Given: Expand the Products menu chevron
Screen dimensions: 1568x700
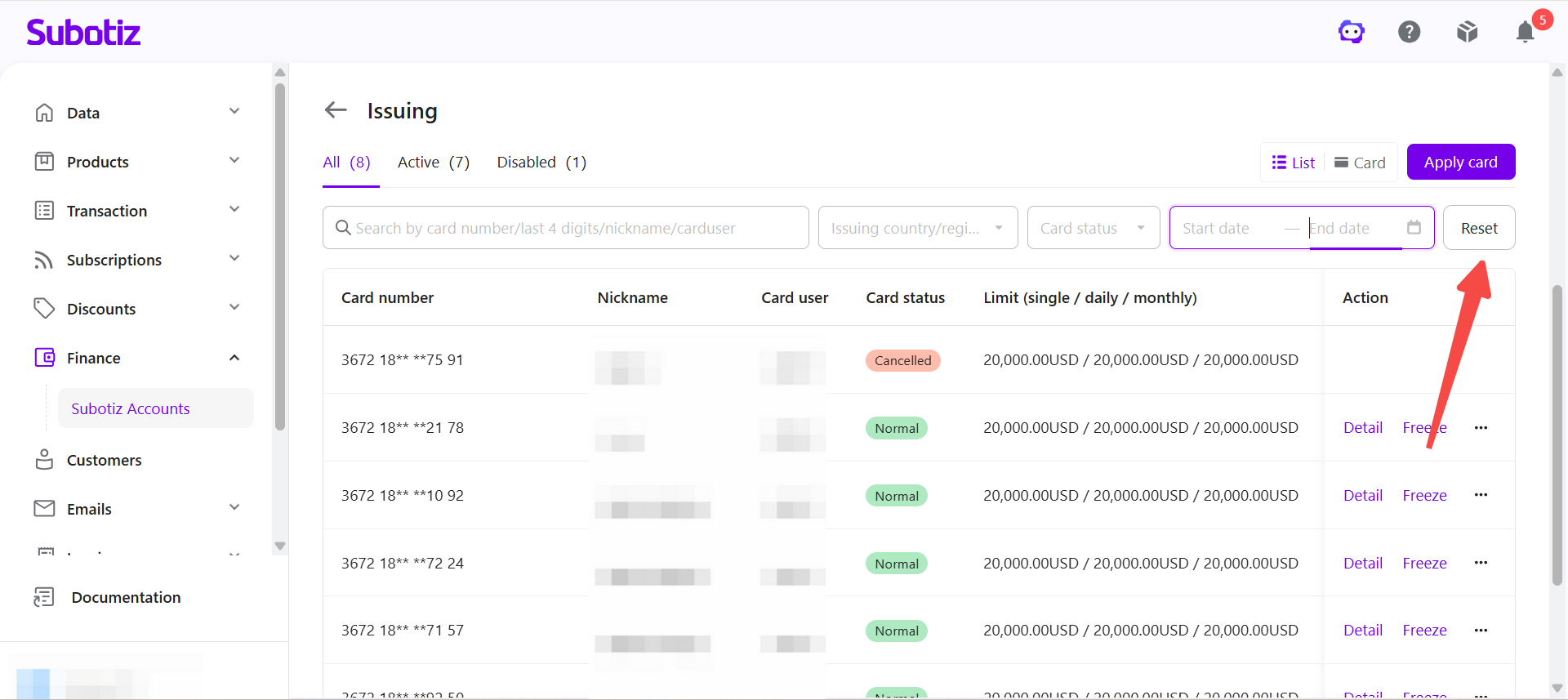Looking at the screenshot, I should 234,160.
